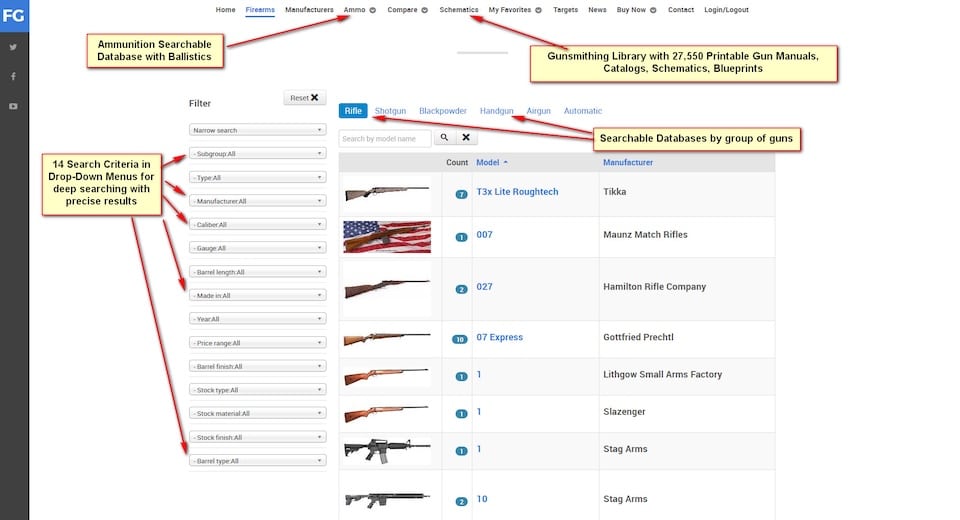This screenshot has height=520, width=960.
Task: Switch to the Blackpowder tab
Action: (443, 111)
